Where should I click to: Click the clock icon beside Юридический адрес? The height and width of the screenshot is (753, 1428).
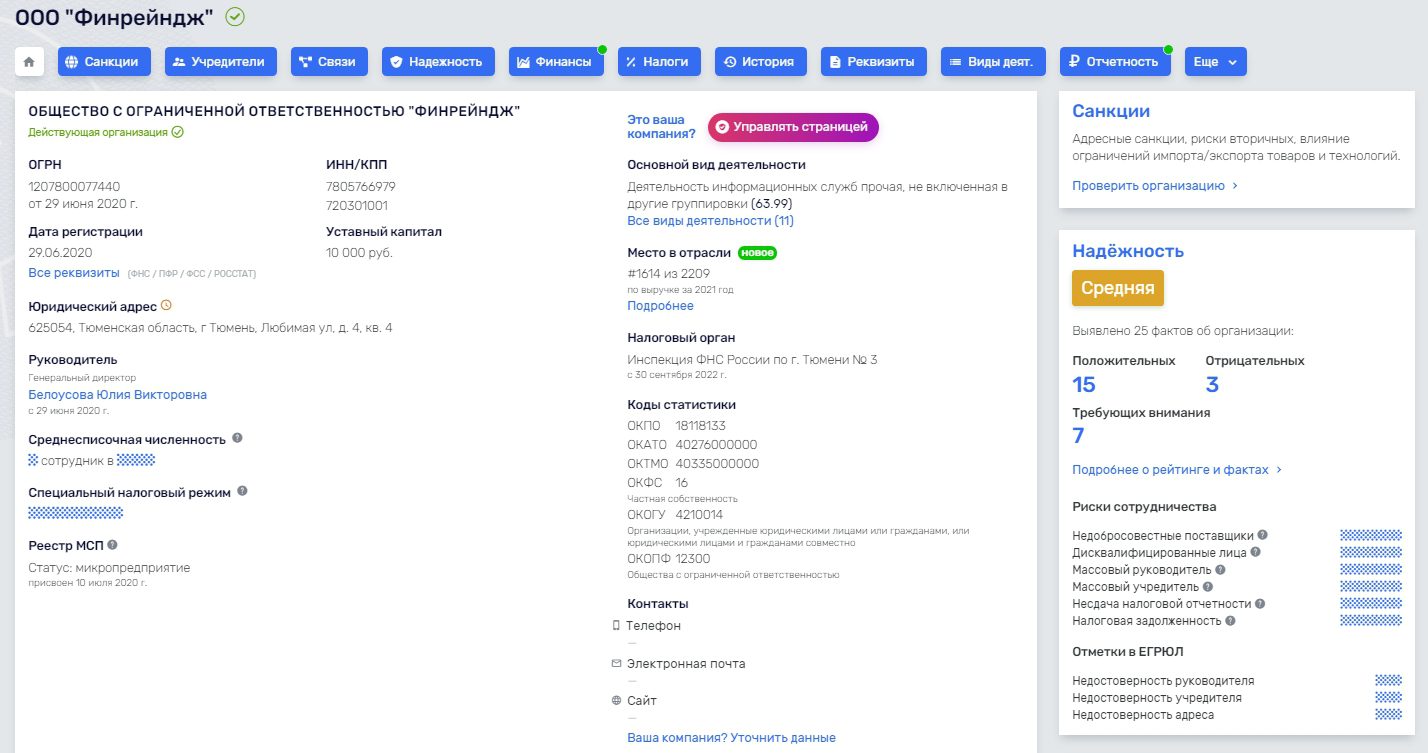click(166, 306)
